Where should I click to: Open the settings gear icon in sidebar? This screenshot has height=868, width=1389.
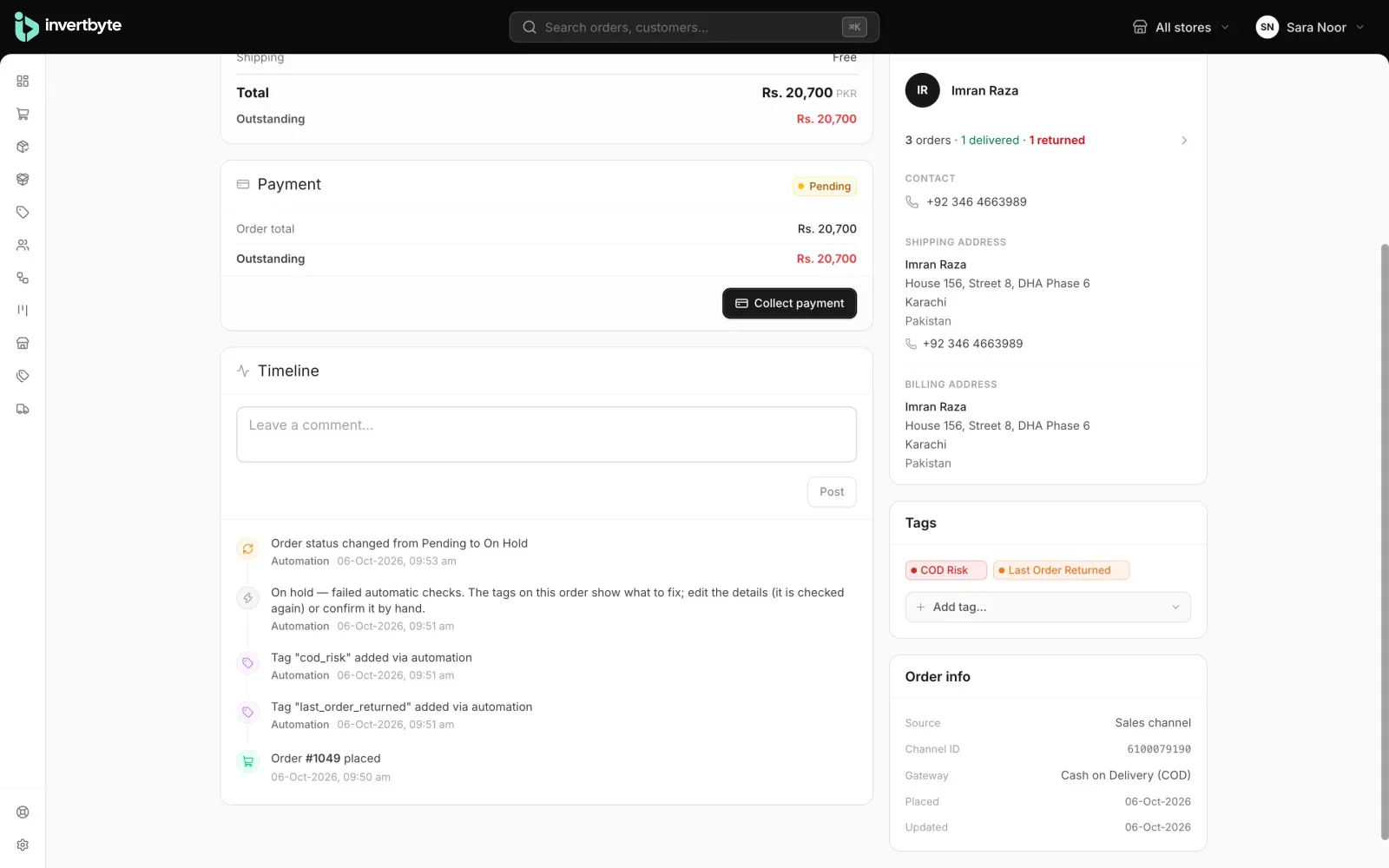pos(23,845)
